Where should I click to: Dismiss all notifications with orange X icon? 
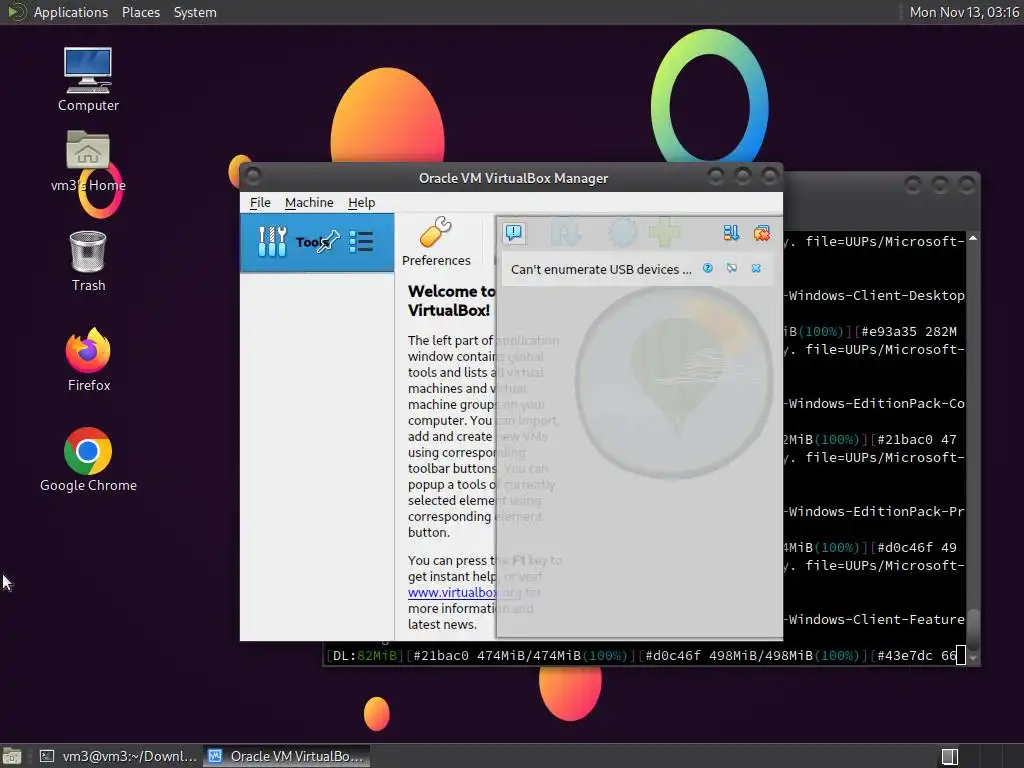(x=761, y=232)
